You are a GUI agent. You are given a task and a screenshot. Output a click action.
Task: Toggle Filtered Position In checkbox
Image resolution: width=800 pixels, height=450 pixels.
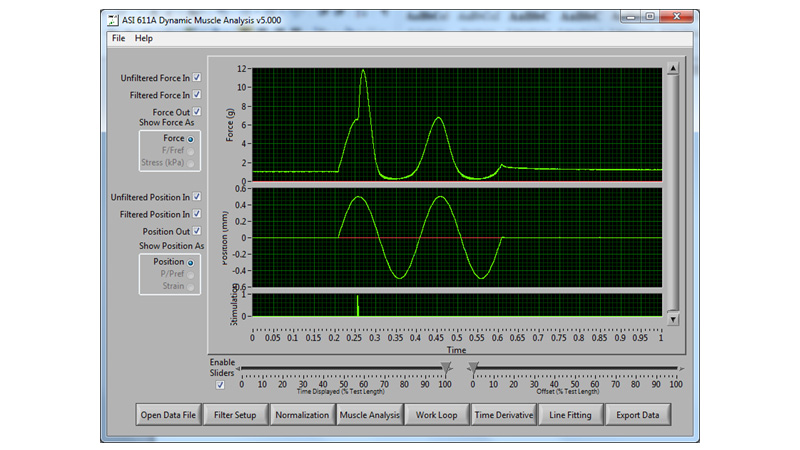click(x=196, y=214)
